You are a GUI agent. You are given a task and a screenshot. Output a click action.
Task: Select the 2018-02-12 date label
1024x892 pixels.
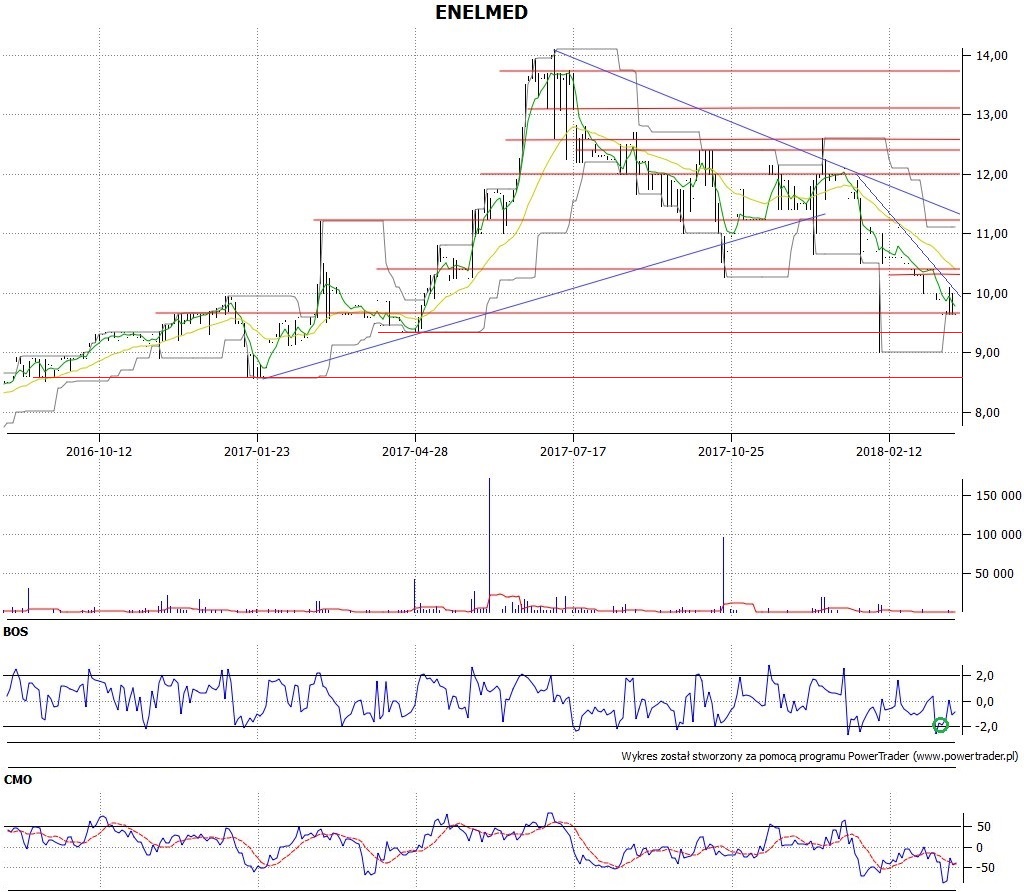click(x=889, y=451)
